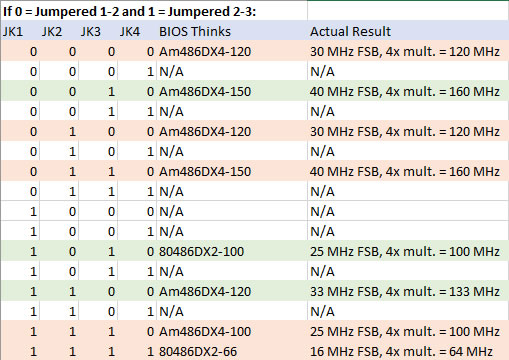The height and width of the screenshot is (360, 509).
Task: Select the BIOS Thinks header cell
Action: click(x=232, y=31)
